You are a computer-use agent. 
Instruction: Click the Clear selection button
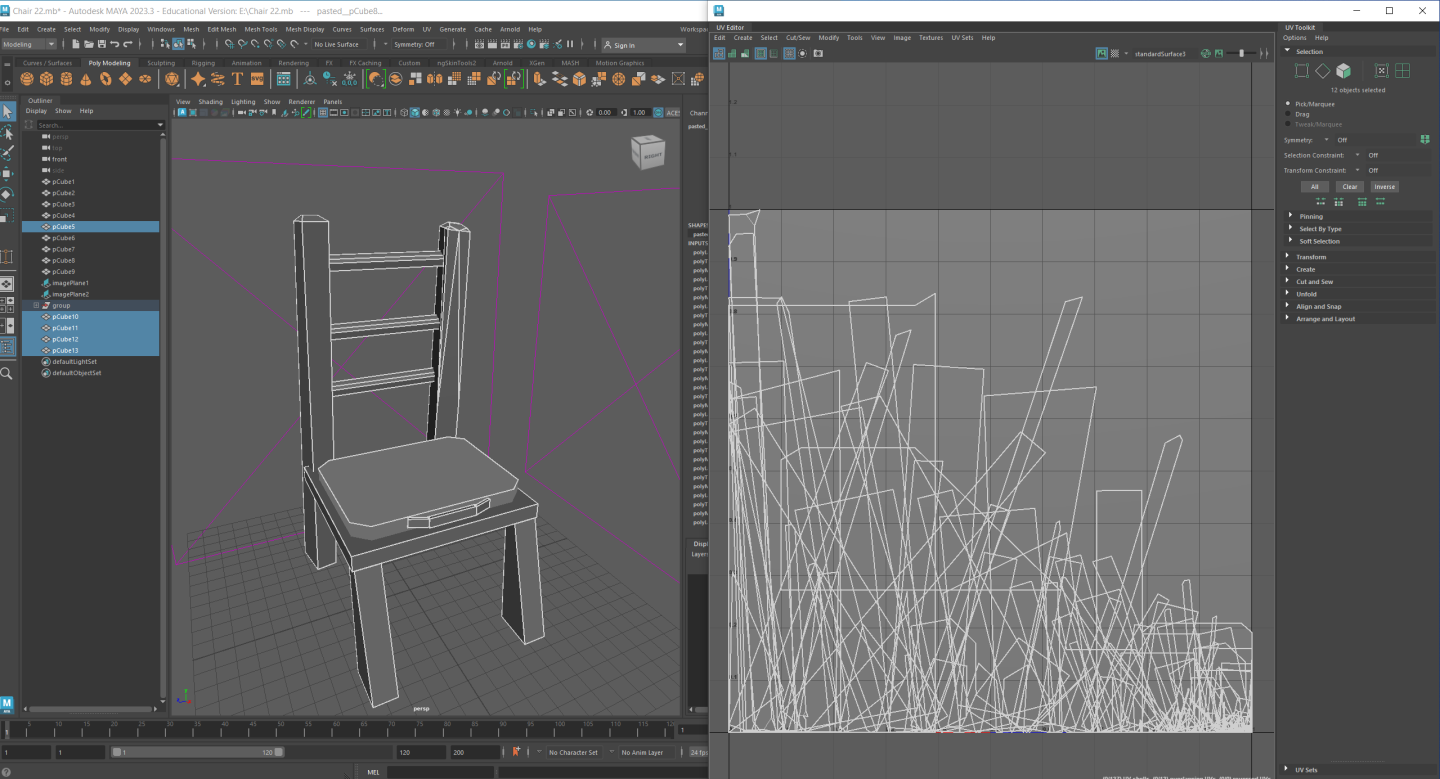1350,186
